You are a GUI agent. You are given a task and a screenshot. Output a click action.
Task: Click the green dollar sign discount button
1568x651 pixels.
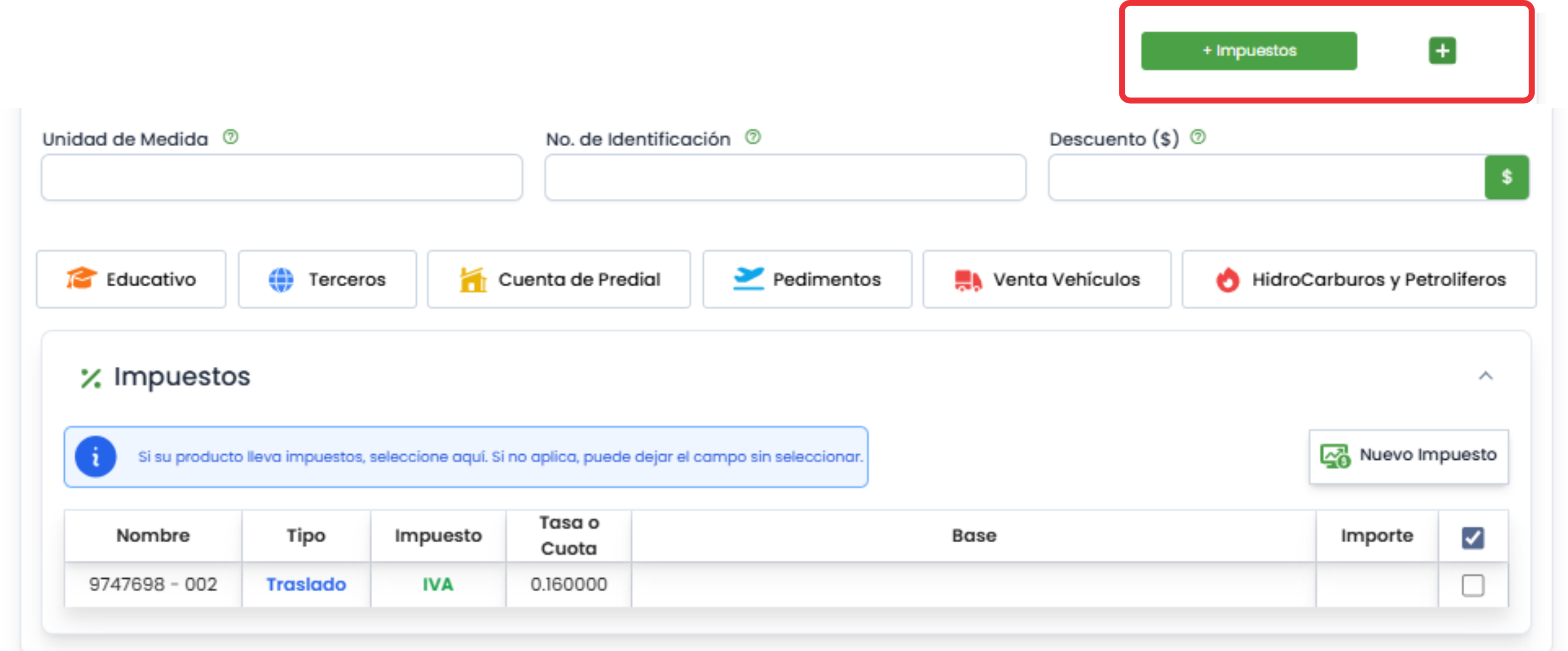click(1506, 177)
